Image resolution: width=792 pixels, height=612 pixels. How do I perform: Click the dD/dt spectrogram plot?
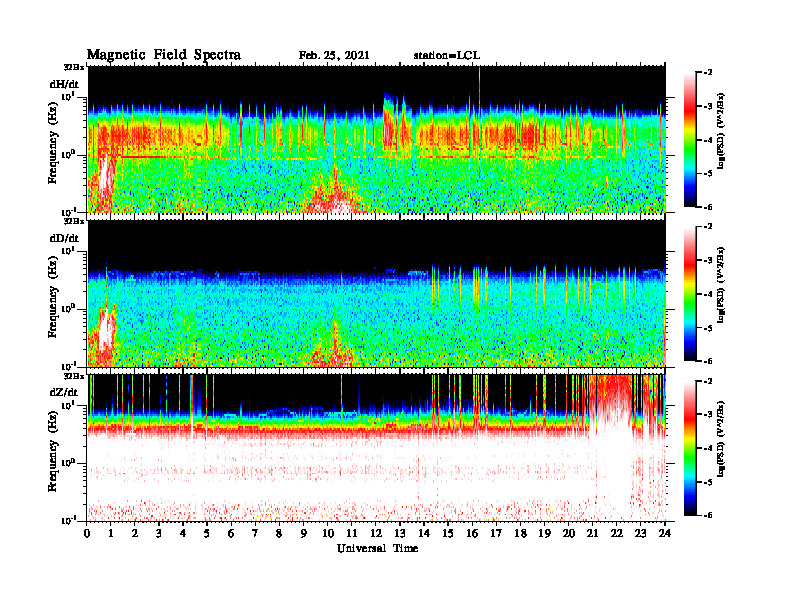[377, 293]
